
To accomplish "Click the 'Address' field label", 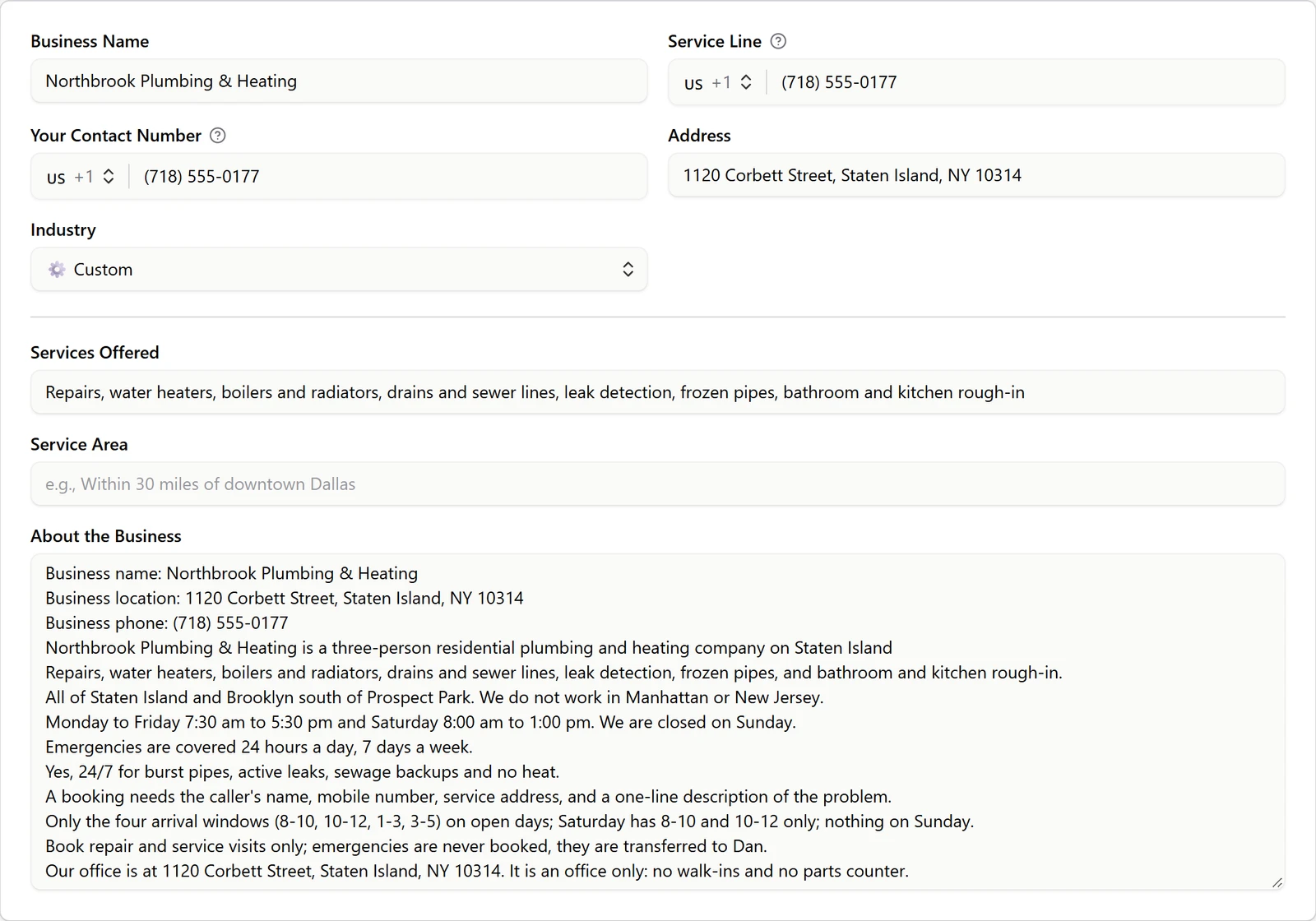I will click(x=699, y=136).
